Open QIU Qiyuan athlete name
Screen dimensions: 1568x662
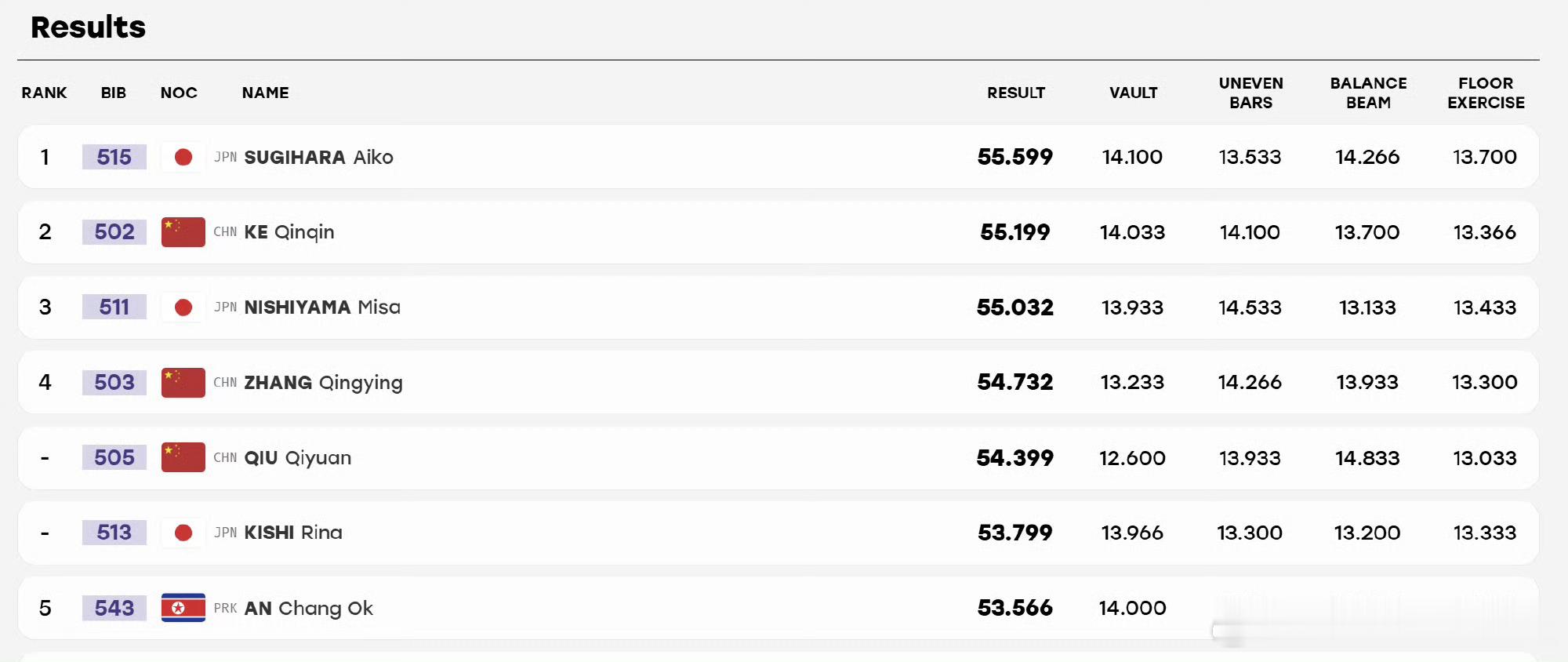[298, 457]
